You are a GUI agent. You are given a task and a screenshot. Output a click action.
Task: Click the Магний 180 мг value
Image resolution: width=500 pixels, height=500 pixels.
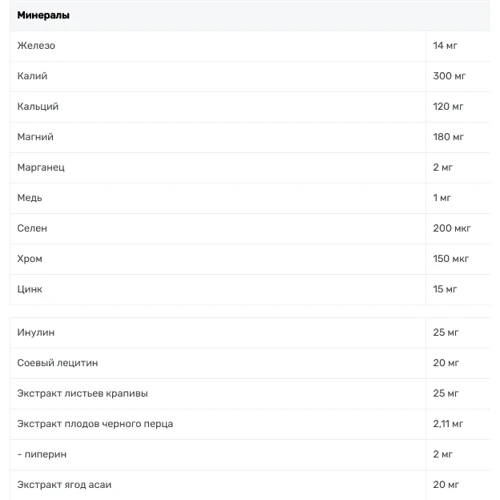448,137
